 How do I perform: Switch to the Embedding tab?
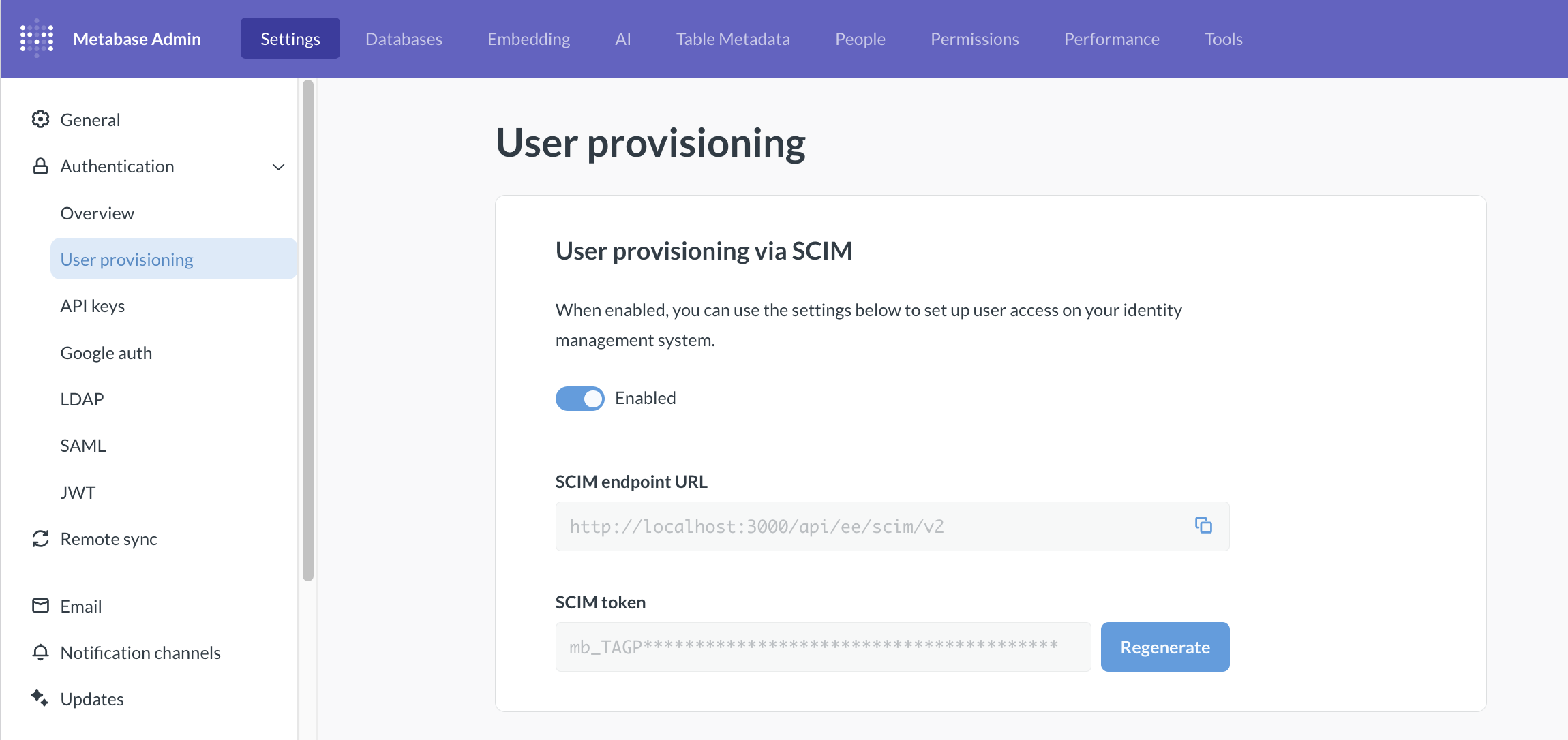[x=528, y=39]
